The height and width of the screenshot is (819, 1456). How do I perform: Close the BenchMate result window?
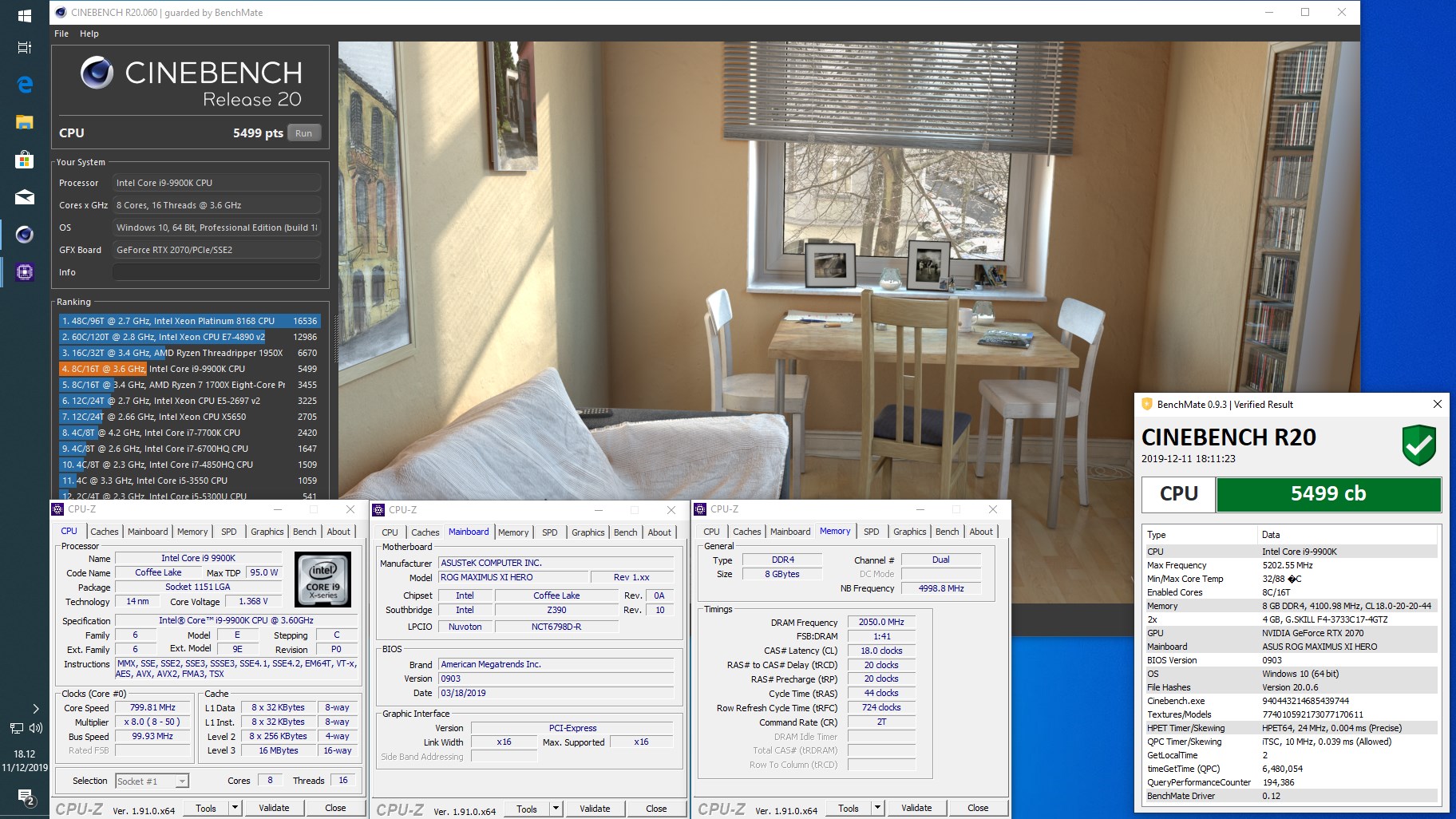1438,404
